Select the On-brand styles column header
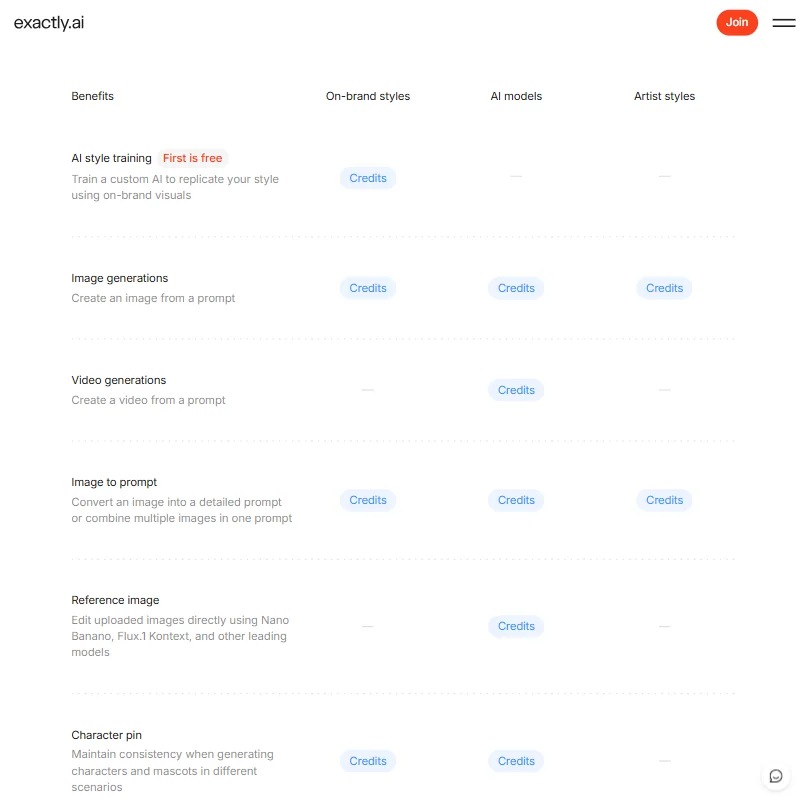810x810 pixels. (368, 96)
